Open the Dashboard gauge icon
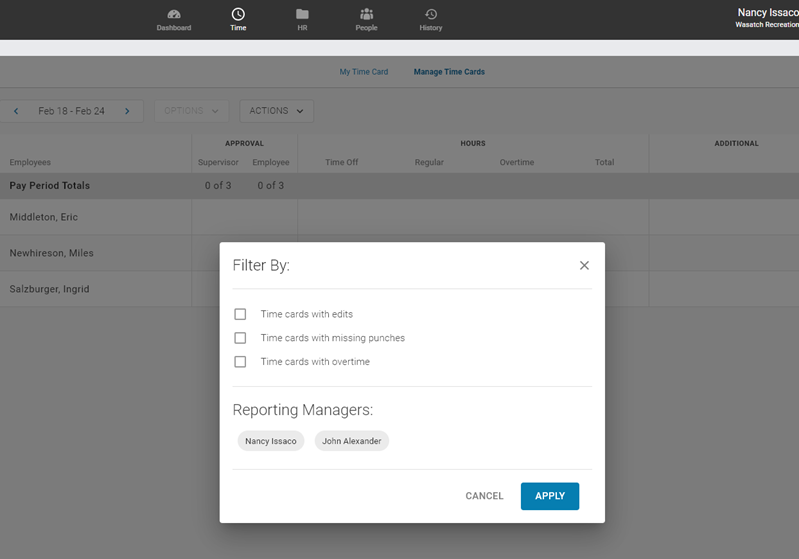 [174, 15]
